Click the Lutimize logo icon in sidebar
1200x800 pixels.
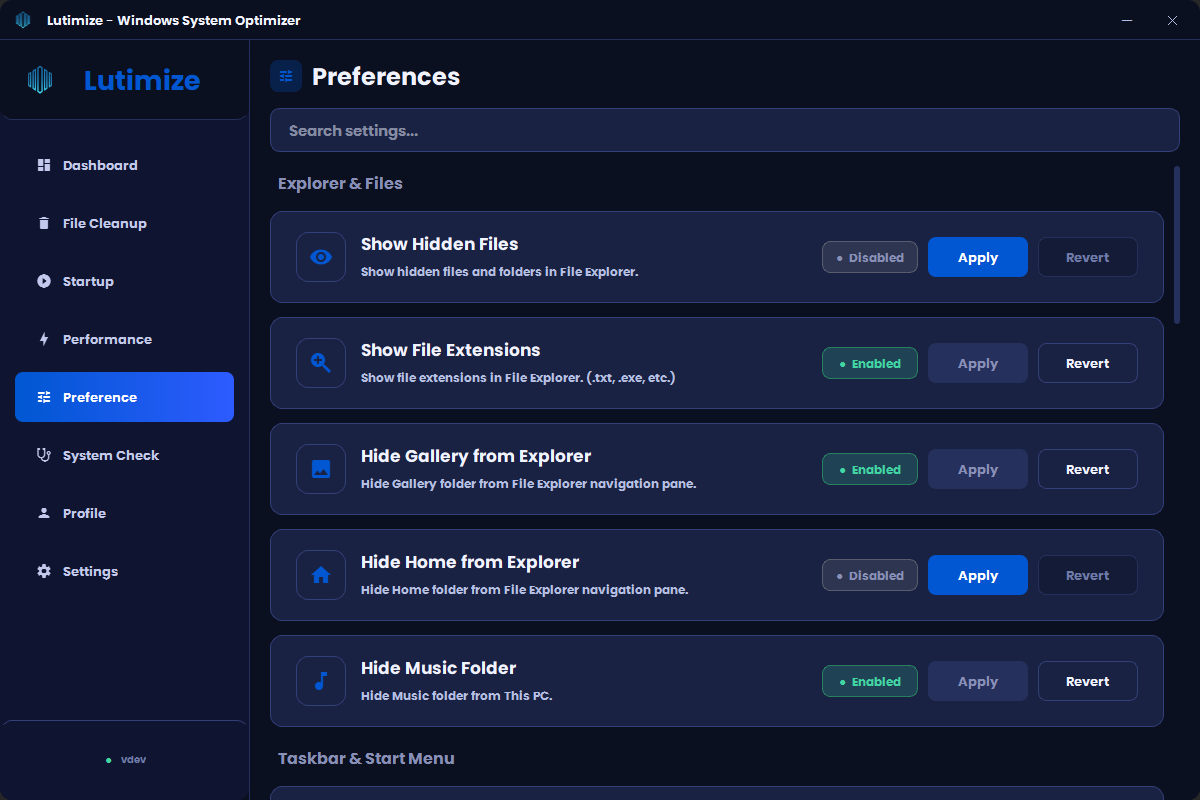point(40,80)
